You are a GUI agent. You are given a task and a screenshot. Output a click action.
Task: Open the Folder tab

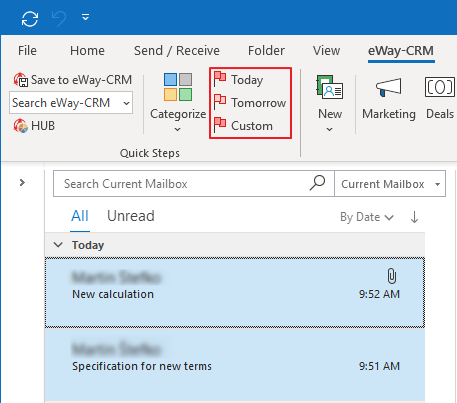tap(266, 51)
